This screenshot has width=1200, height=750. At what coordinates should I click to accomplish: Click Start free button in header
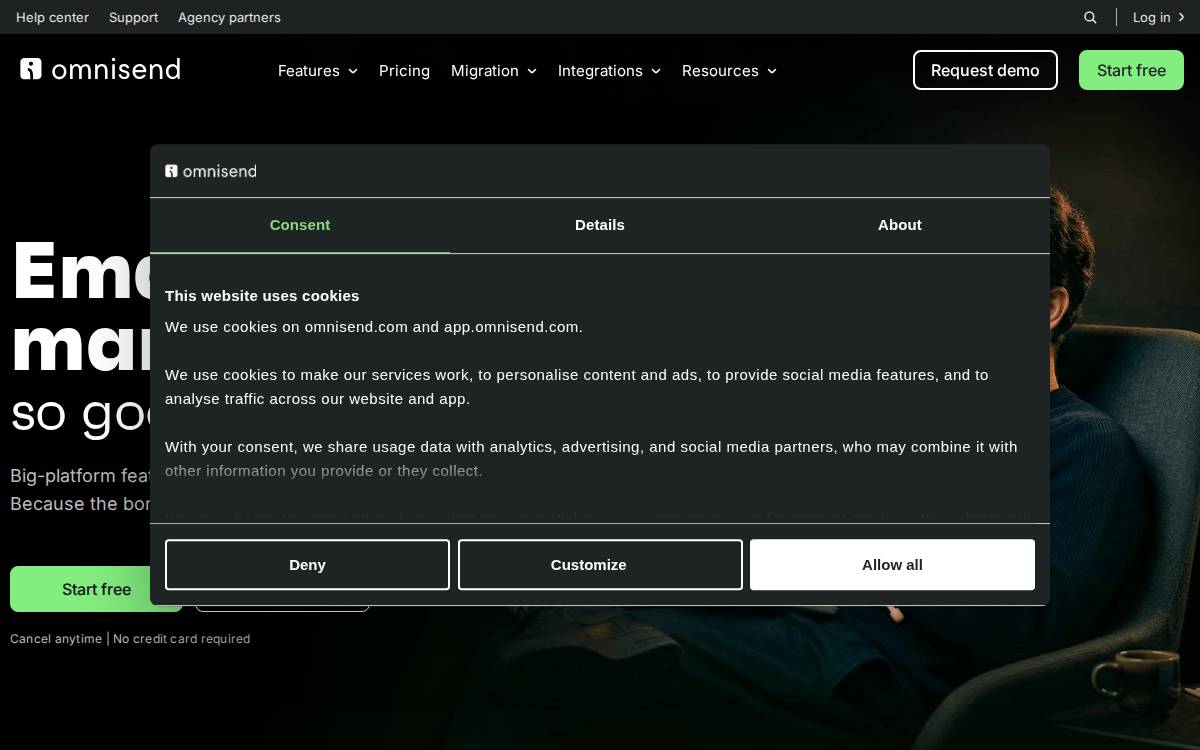pos(1131,70)
